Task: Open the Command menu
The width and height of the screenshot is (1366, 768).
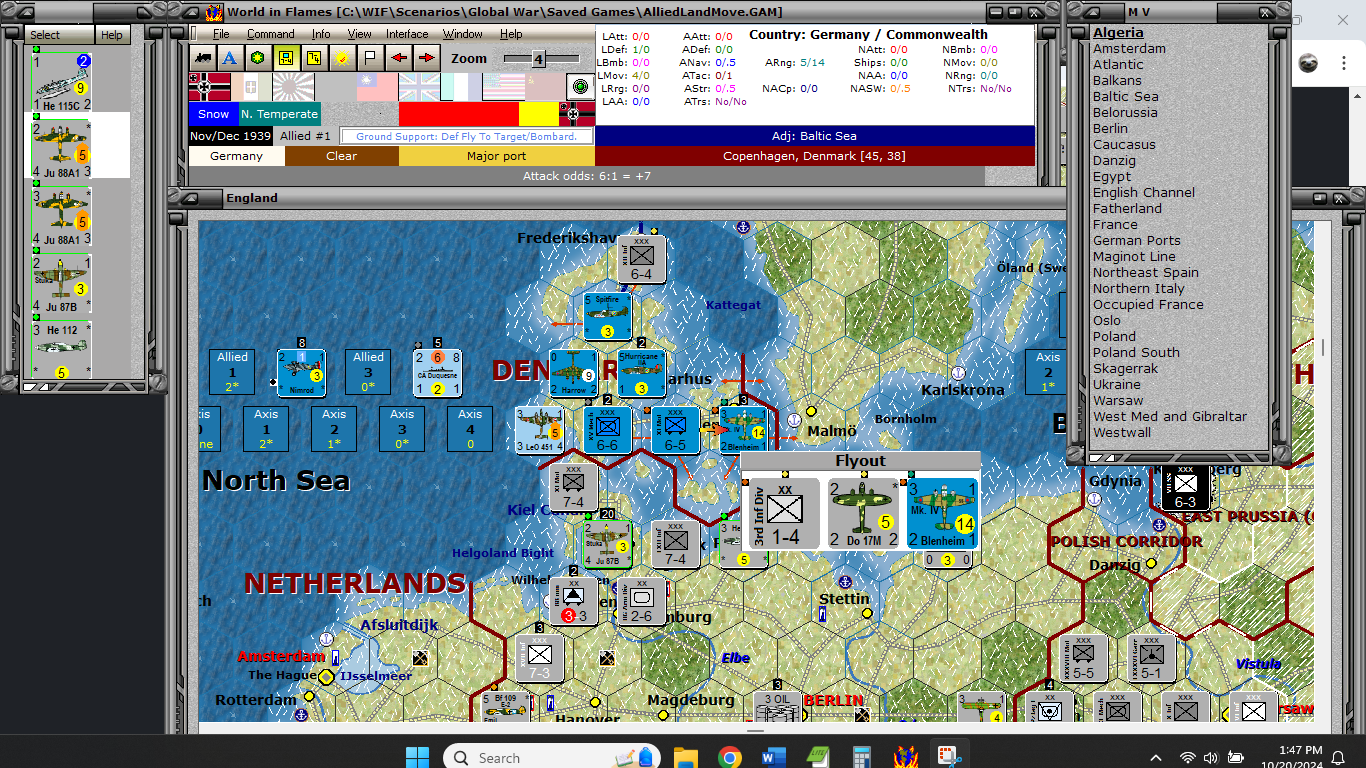Action: tap(271, 34)
